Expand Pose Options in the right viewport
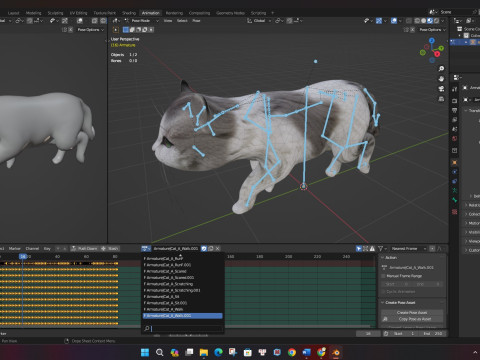Viewport: 480px width, 360px height. 432,30
